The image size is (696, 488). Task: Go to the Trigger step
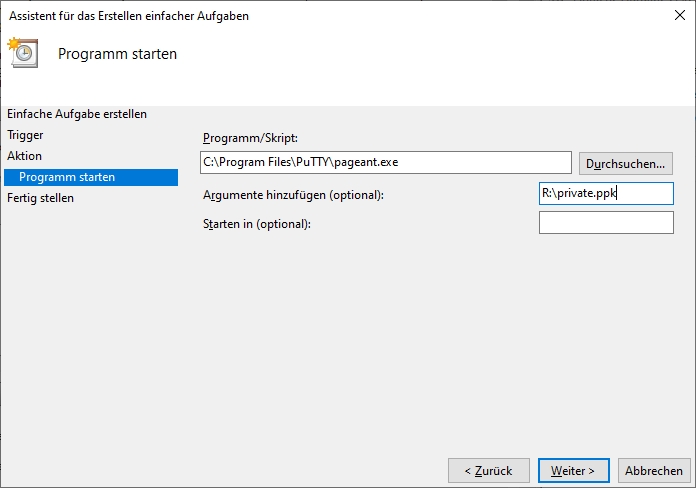[x=25, y=135]
